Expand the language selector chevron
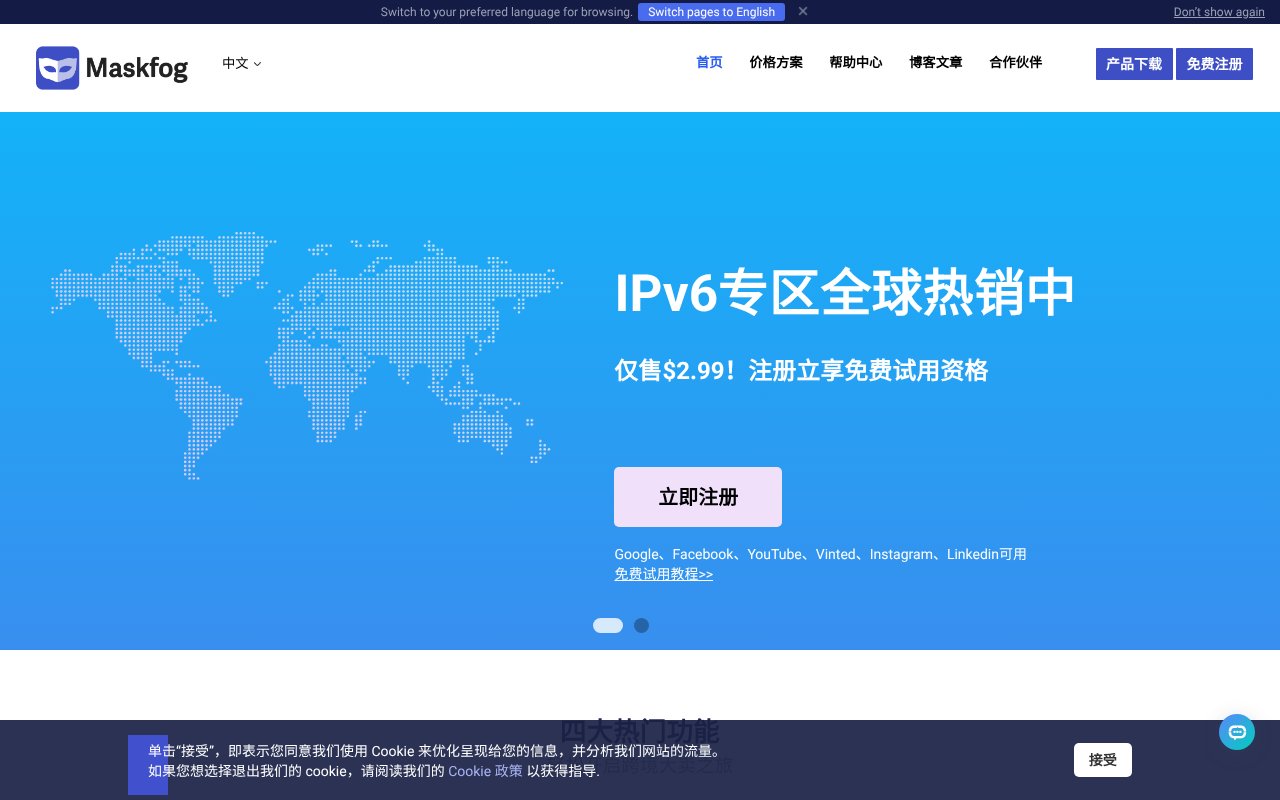 point(257,64)
